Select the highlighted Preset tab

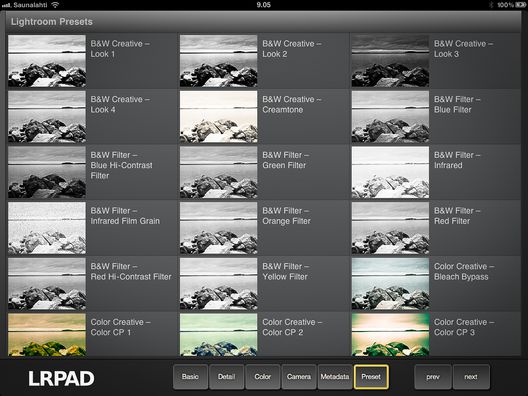[x=371, y=377]
